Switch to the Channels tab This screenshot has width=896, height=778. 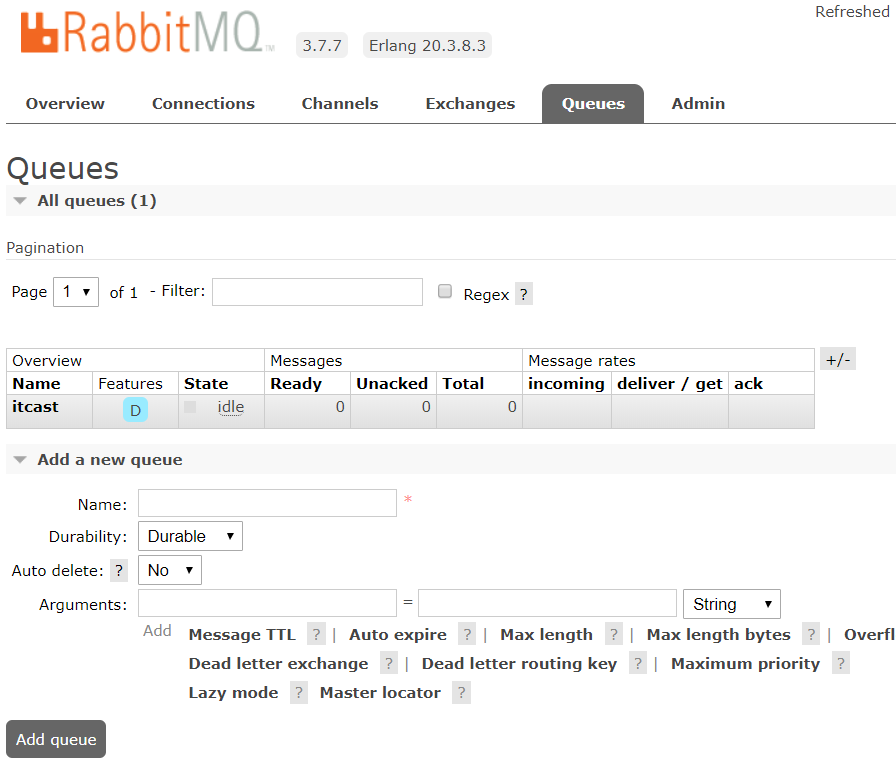point(340,103)
